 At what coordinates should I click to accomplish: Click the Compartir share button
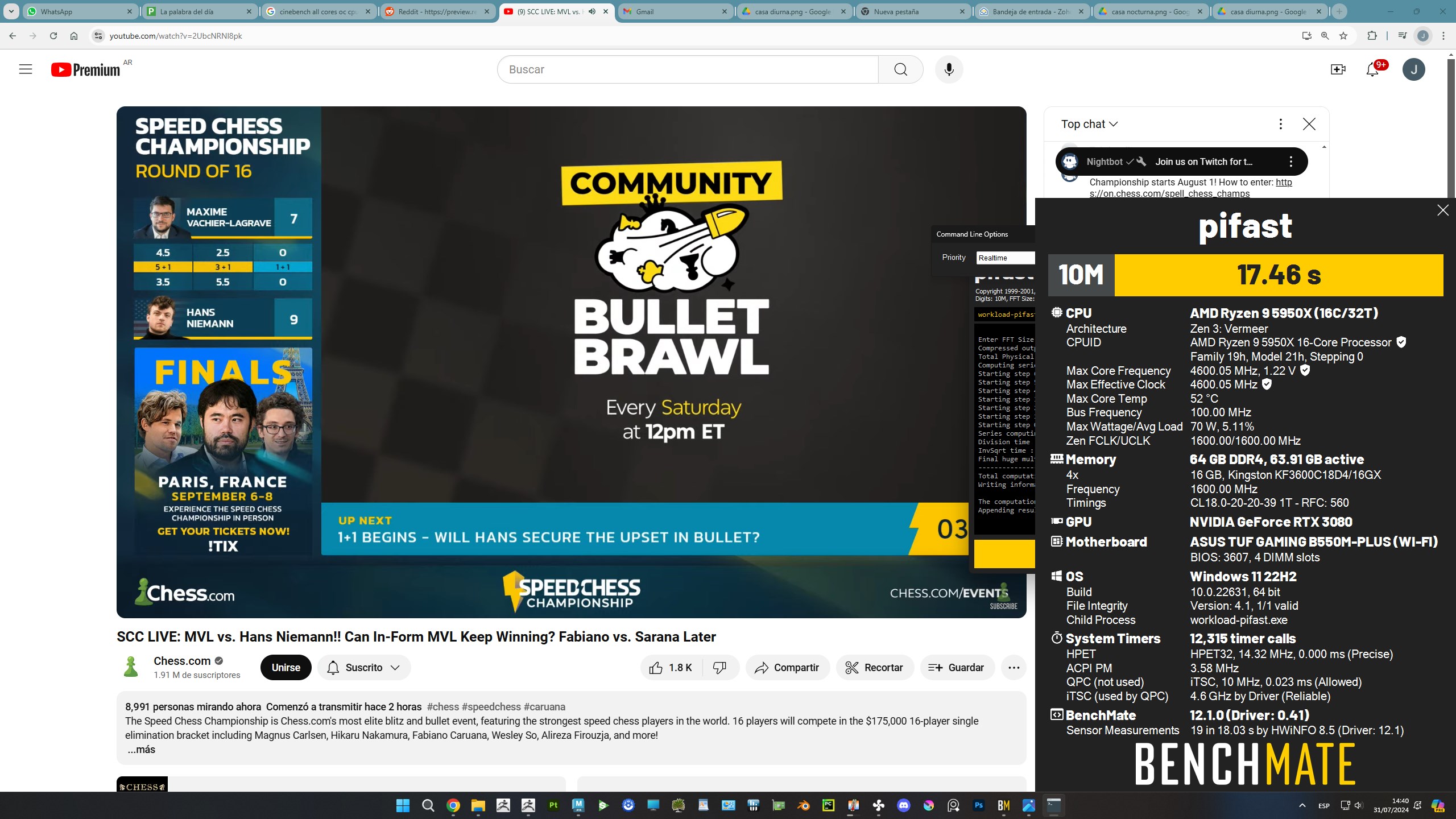[x=788, y=668]
